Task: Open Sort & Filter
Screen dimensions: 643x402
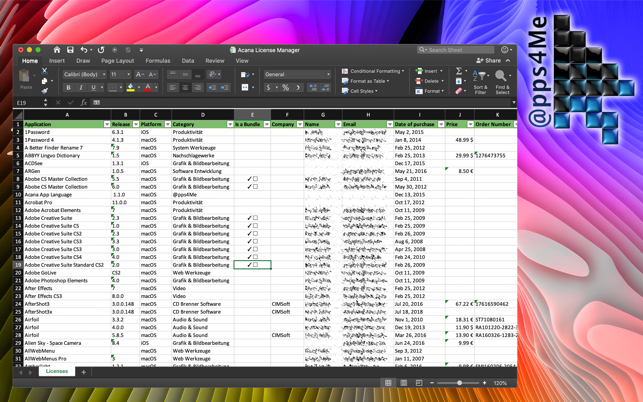Action: (x=480, y=82)
